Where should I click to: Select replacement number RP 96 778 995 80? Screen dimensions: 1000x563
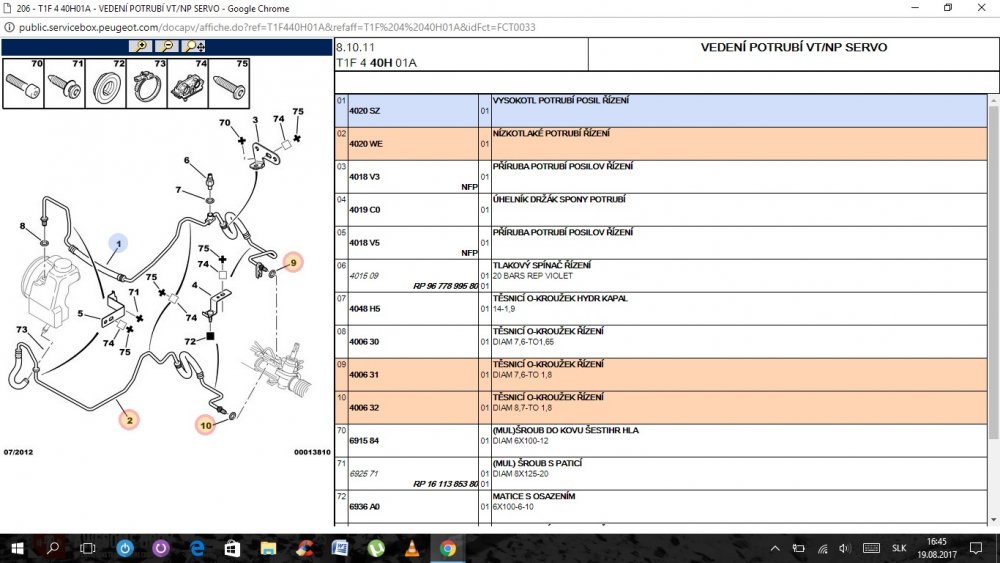[445, 286]
